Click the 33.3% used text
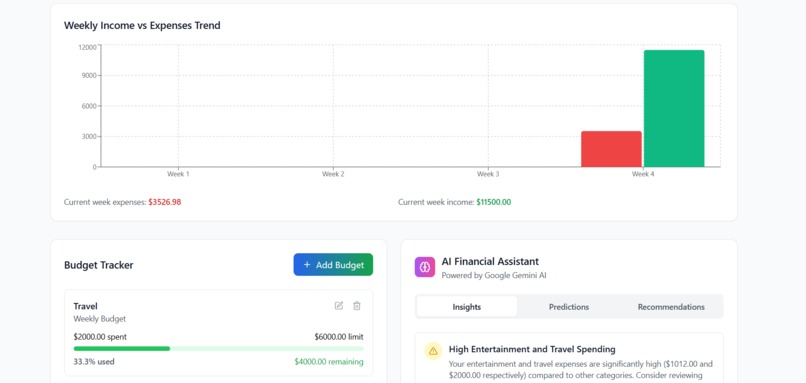Screen dimensions: 806x383 coord(94,362)
